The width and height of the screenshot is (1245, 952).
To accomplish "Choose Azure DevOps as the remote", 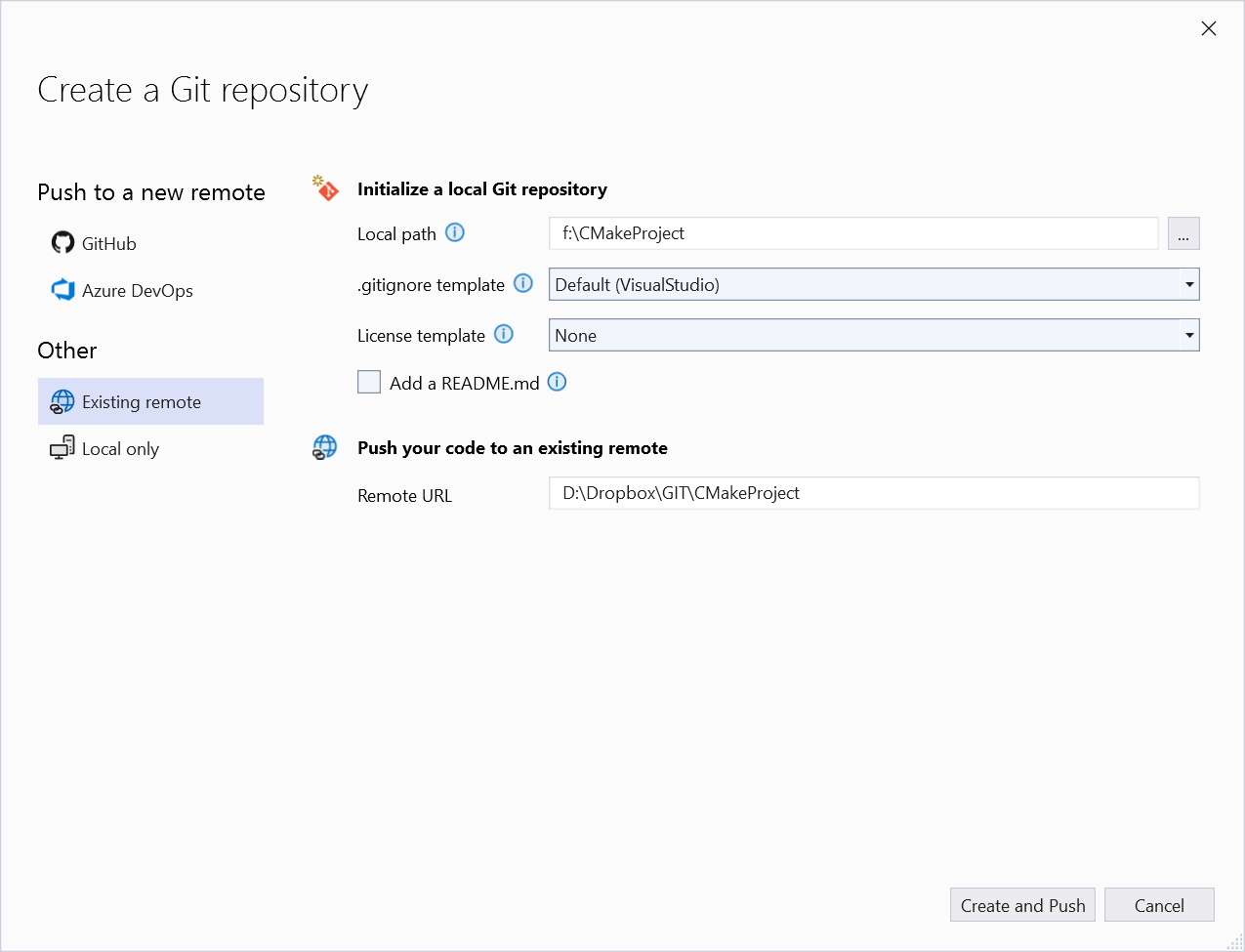I will coord(137,291).
